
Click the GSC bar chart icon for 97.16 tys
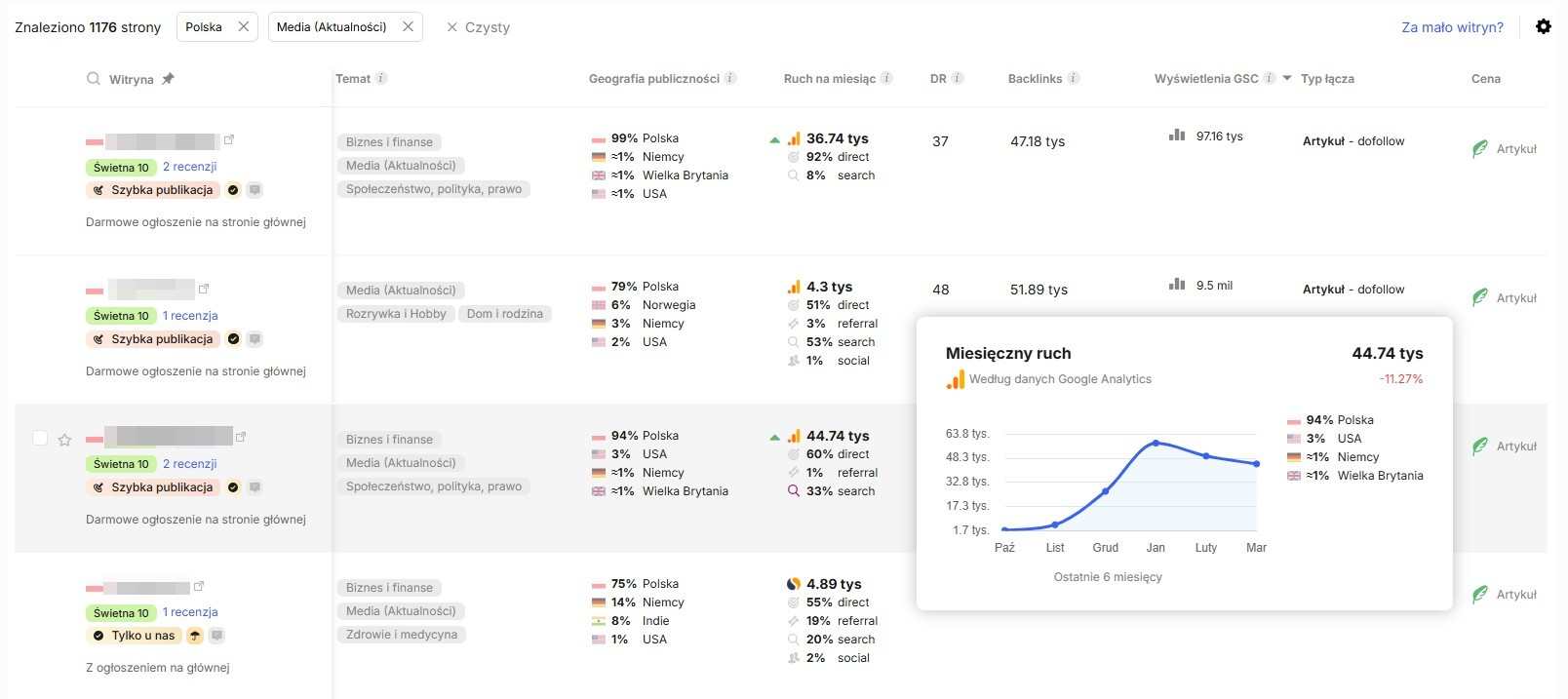(x=1177, y=136)
